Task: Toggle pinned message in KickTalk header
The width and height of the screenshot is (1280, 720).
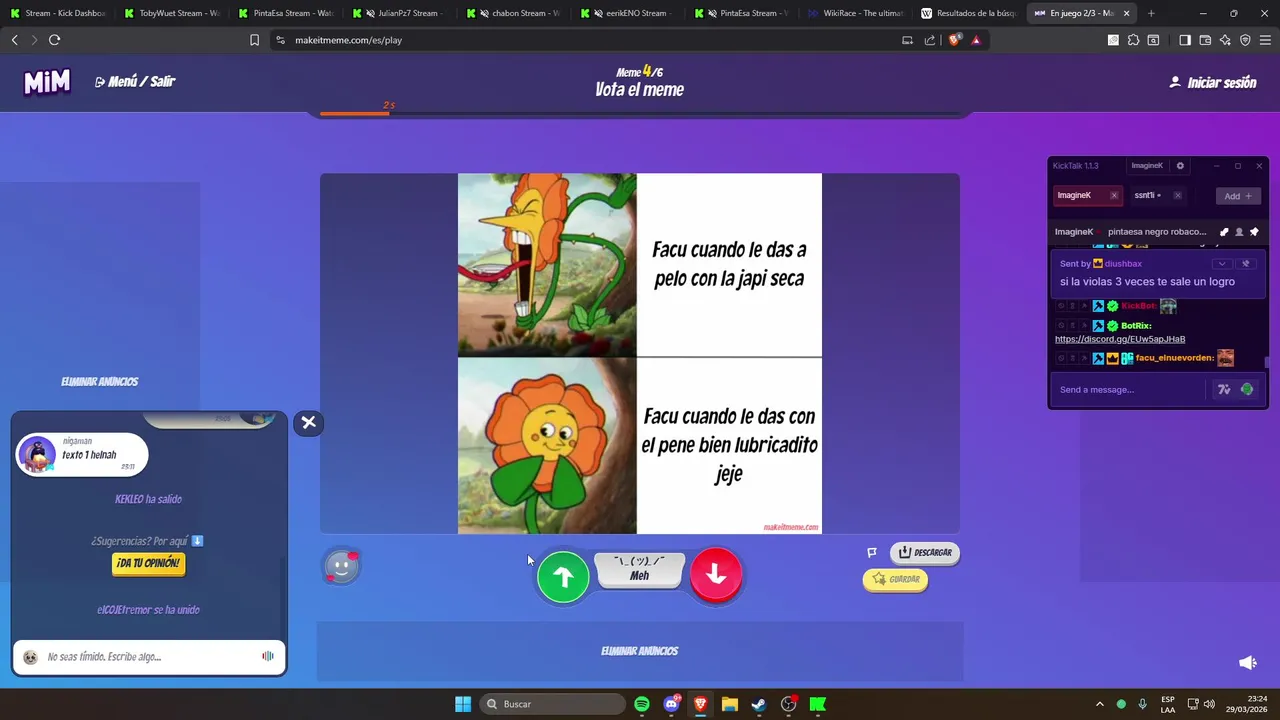Action: click(1254, 232)
